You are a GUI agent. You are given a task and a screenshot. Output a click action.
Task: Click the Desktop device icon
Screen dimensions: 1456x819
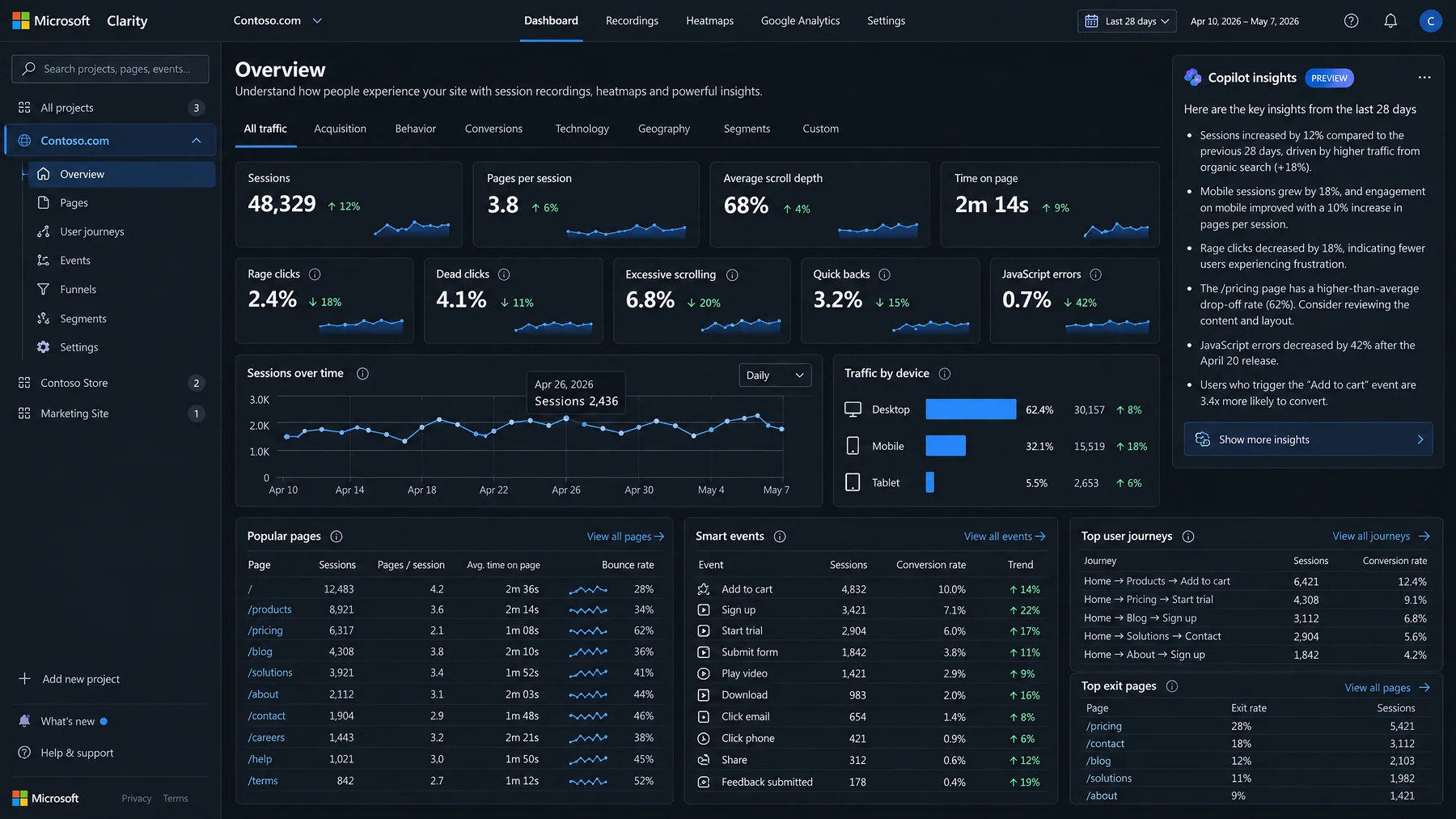853,409
